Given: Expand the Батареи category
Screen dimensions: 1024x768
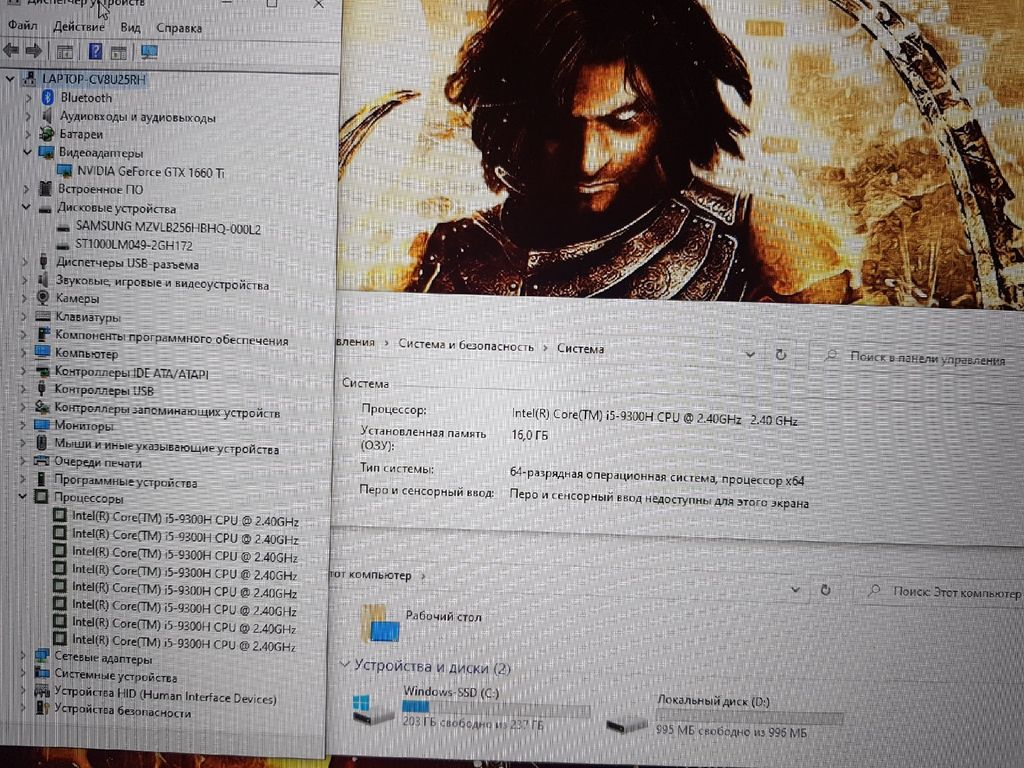Looking at the screenshot, I should click(x=28, y=134).
